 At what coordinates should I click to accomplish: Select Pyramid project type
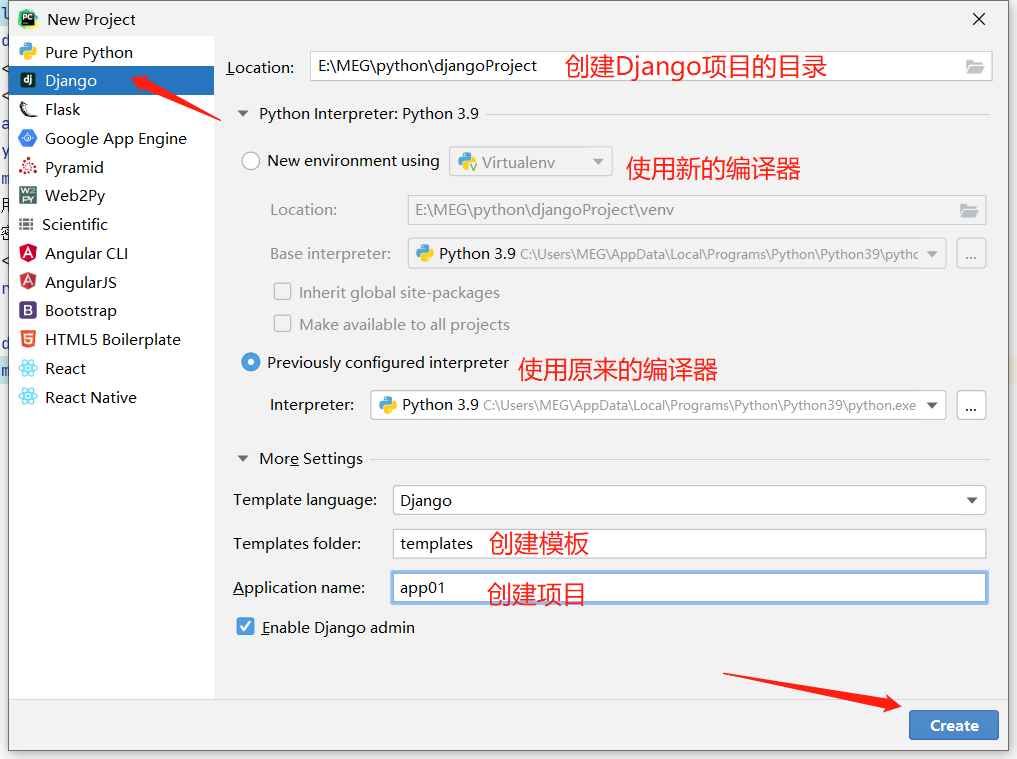coord(112,167)
